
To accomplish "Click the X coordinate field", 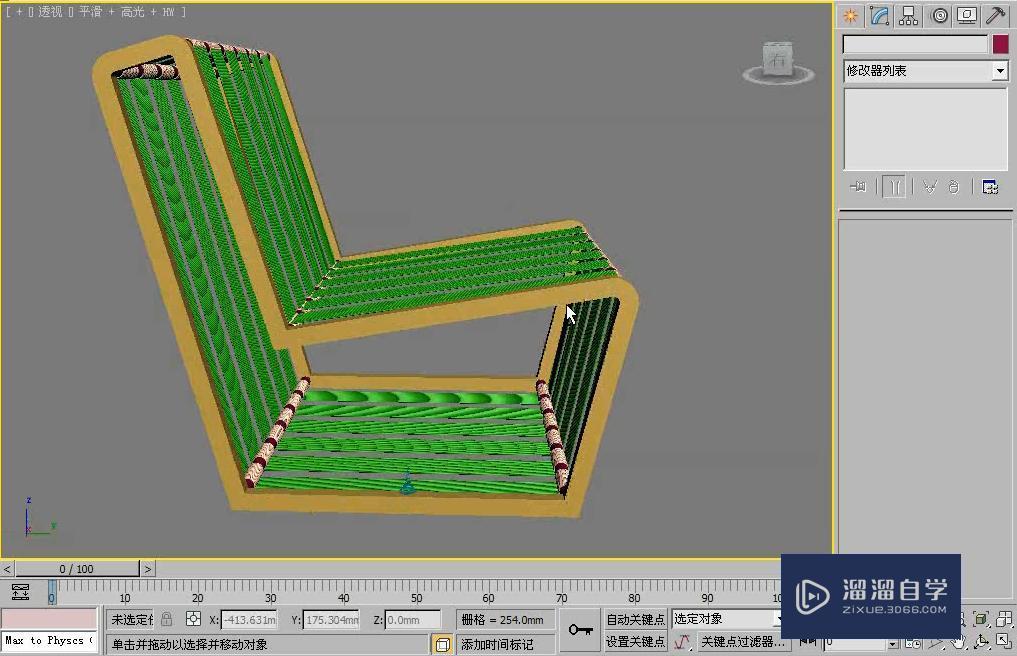I will 249,620.
